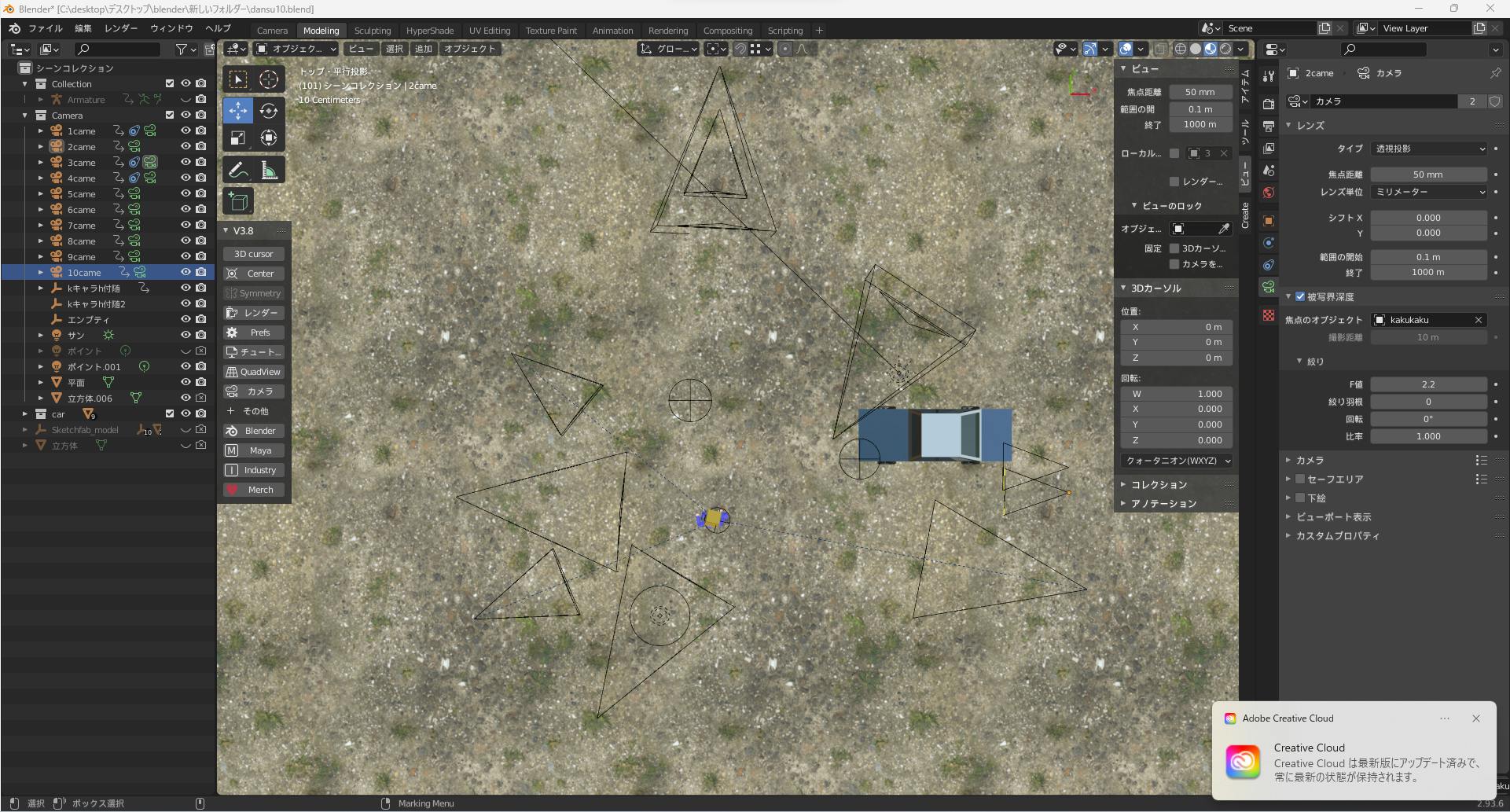The width and height of the screenshot is (1510, 812).
Task: Select the Move tool in toolbar
Action: pyautogui.click(x=237, y=111)
